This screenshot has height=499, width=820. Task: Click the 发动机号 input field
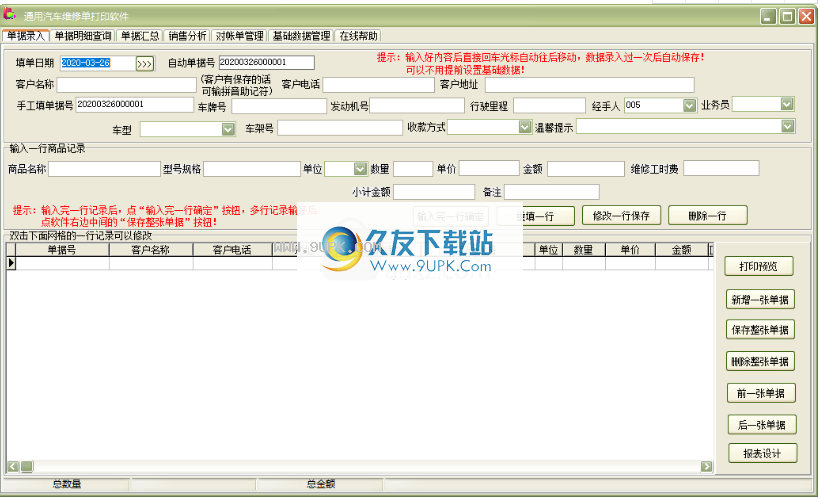[417, 106]
